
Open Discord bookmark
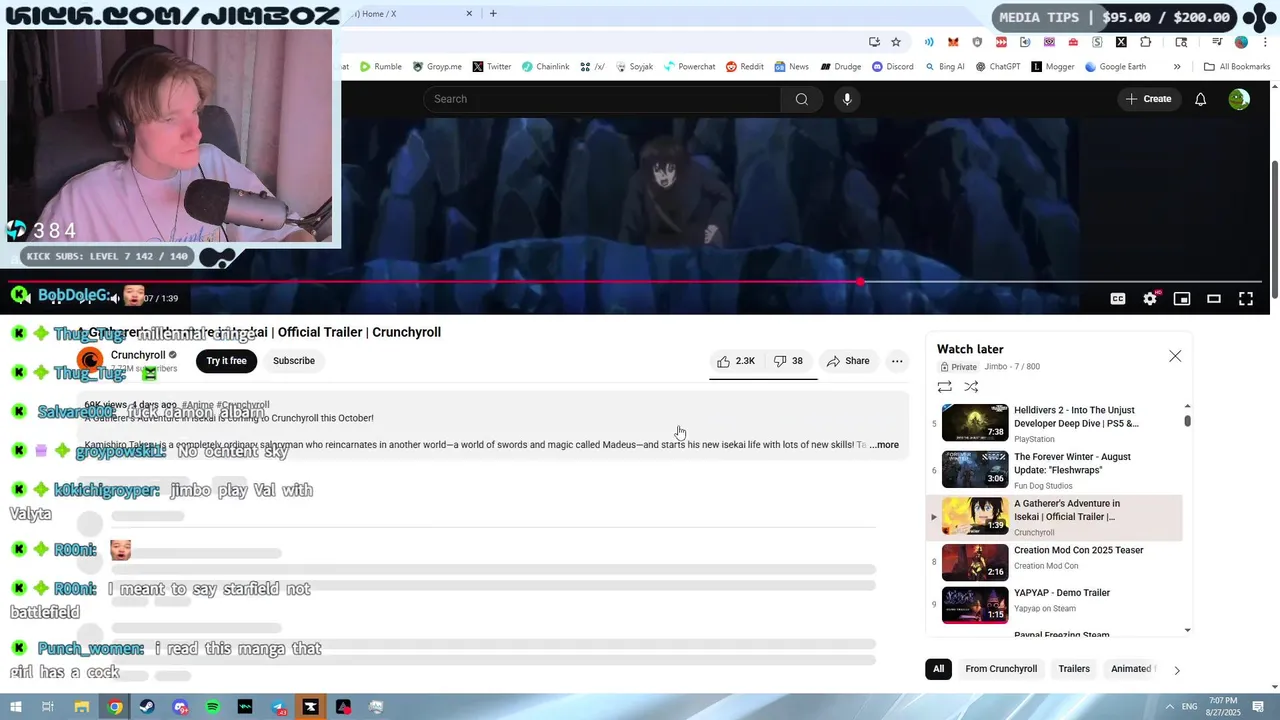892,67
